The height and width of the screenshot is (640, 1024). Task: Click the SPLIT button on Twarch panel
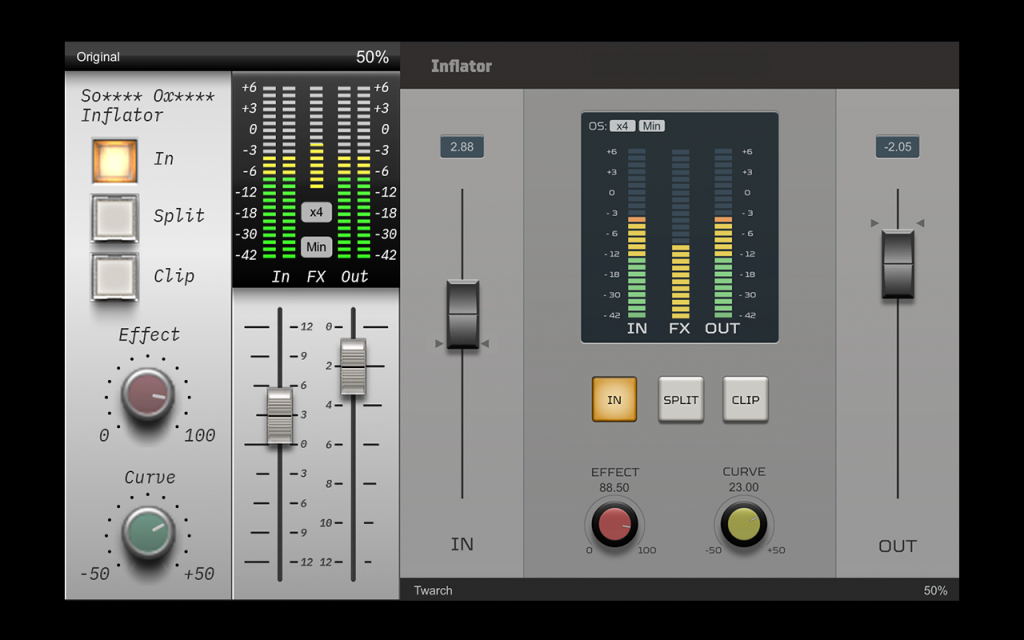click(680, 399)
